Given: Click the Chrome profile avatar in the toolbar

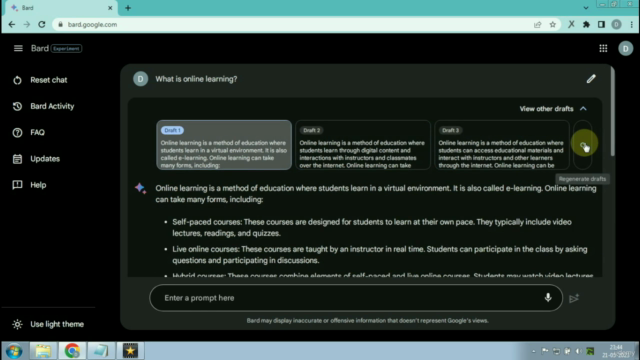Looking at the screenshot, I should pyautogui.click(x=616, y=24).
